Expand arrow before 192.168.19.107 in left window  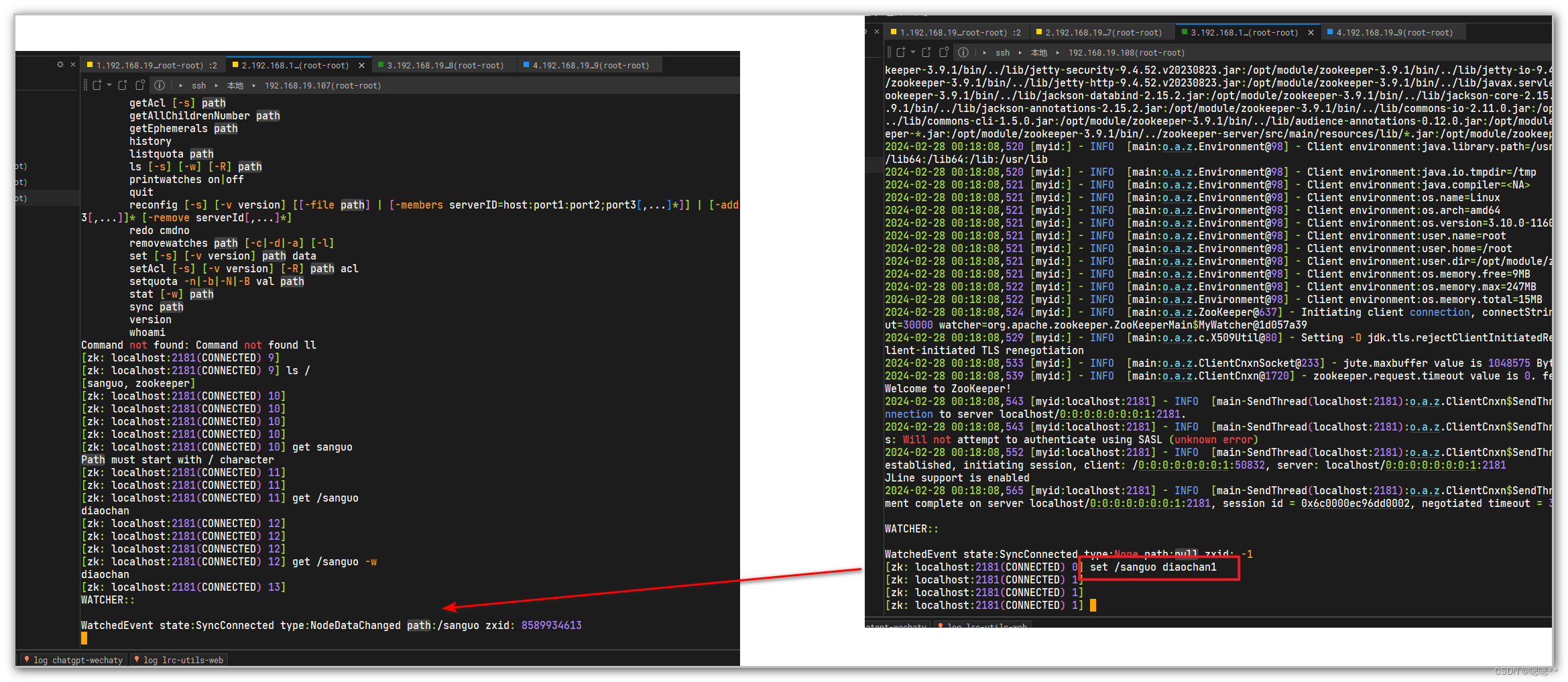point(254,85)
